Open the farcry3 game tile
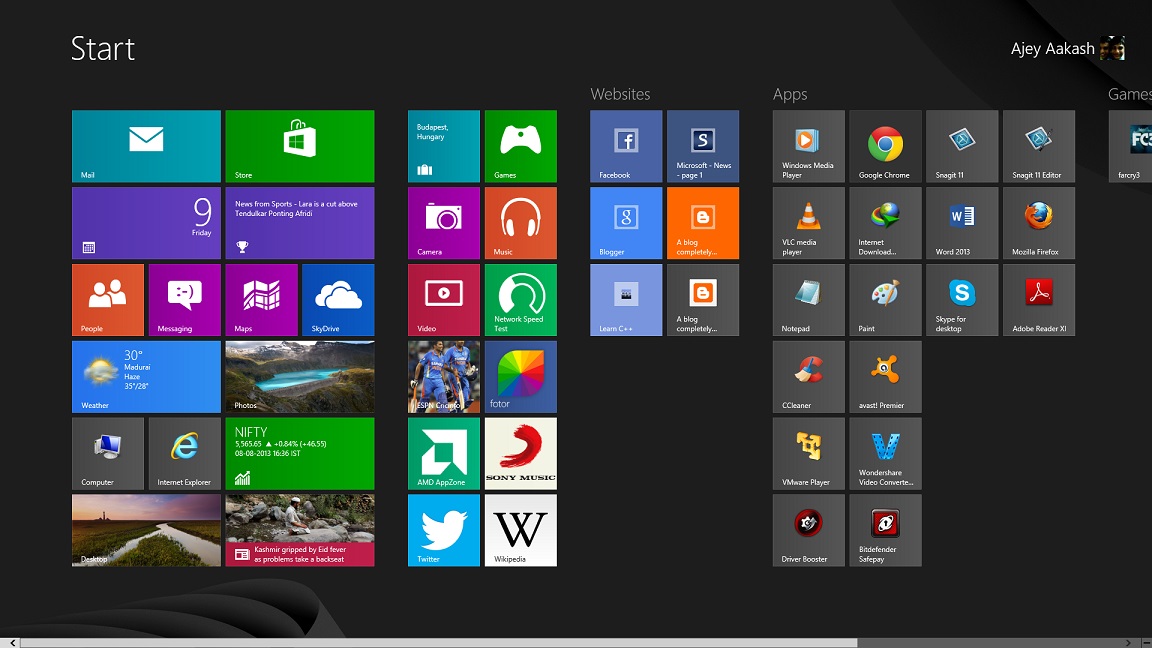This screenshot has width=1152, height=648. 1131,146
